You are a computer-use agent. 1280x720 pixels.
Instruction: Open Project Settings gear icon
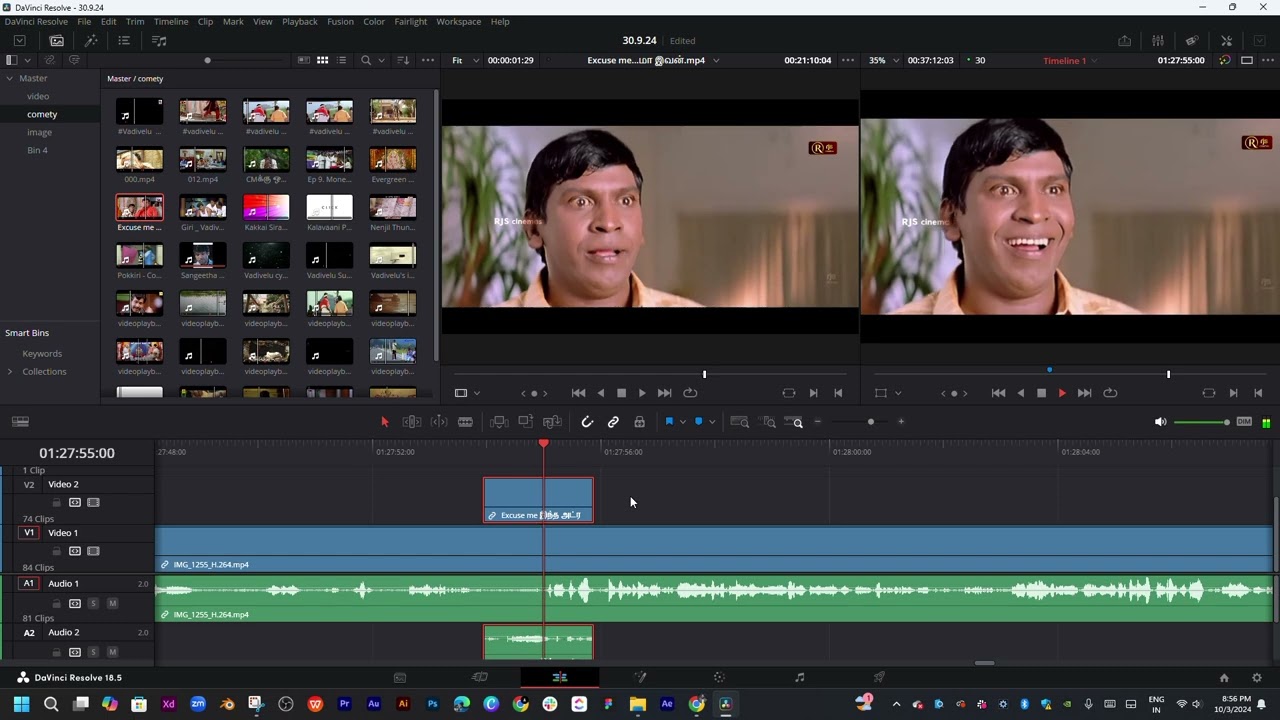[x=1257, y=677]
